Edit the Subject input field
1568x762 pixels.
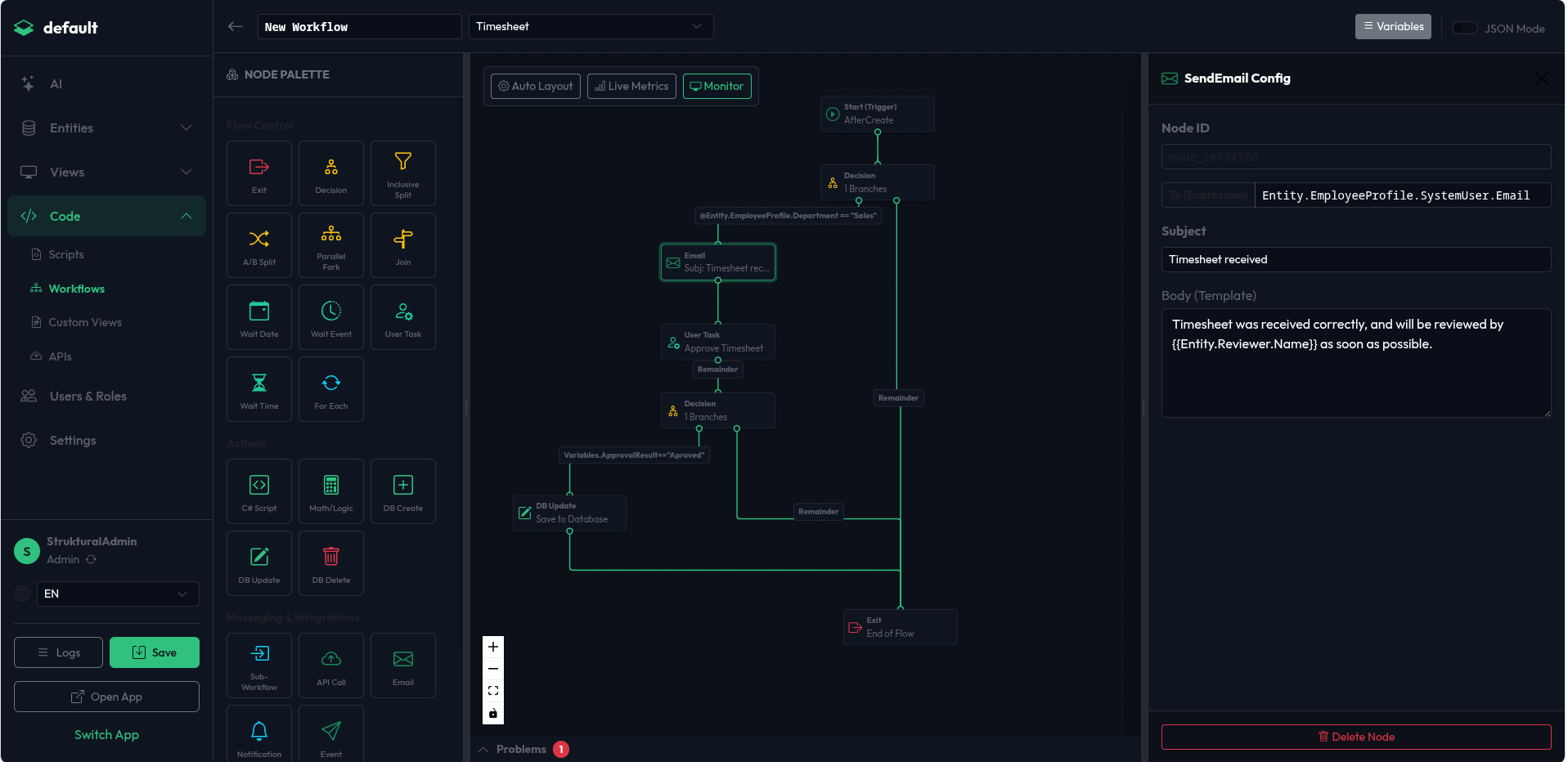(x=1356, y=259)
